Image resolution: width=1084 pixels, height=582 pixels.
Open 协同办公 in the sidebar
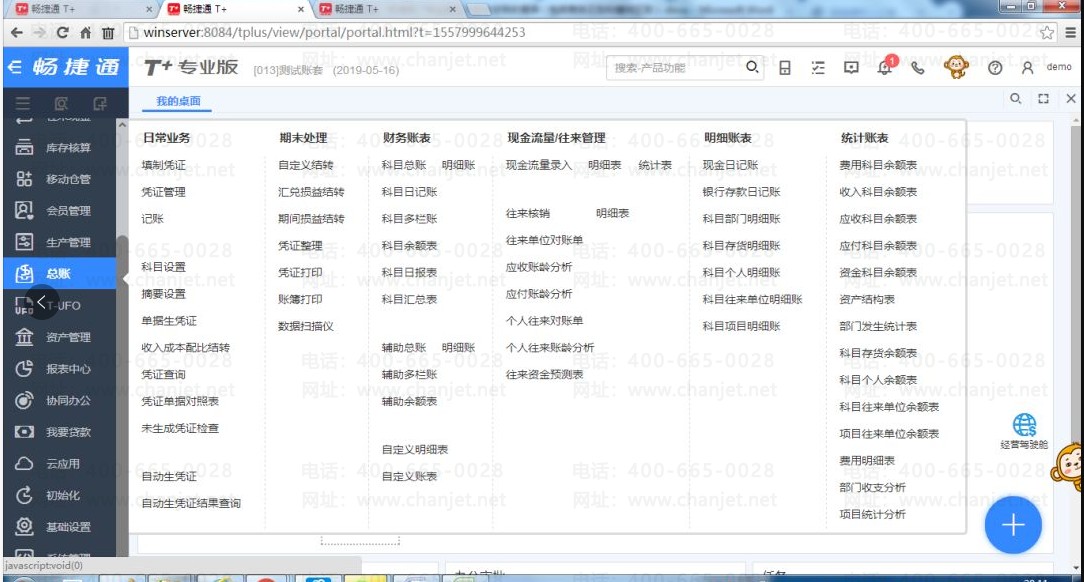click(x=59, y=400)
